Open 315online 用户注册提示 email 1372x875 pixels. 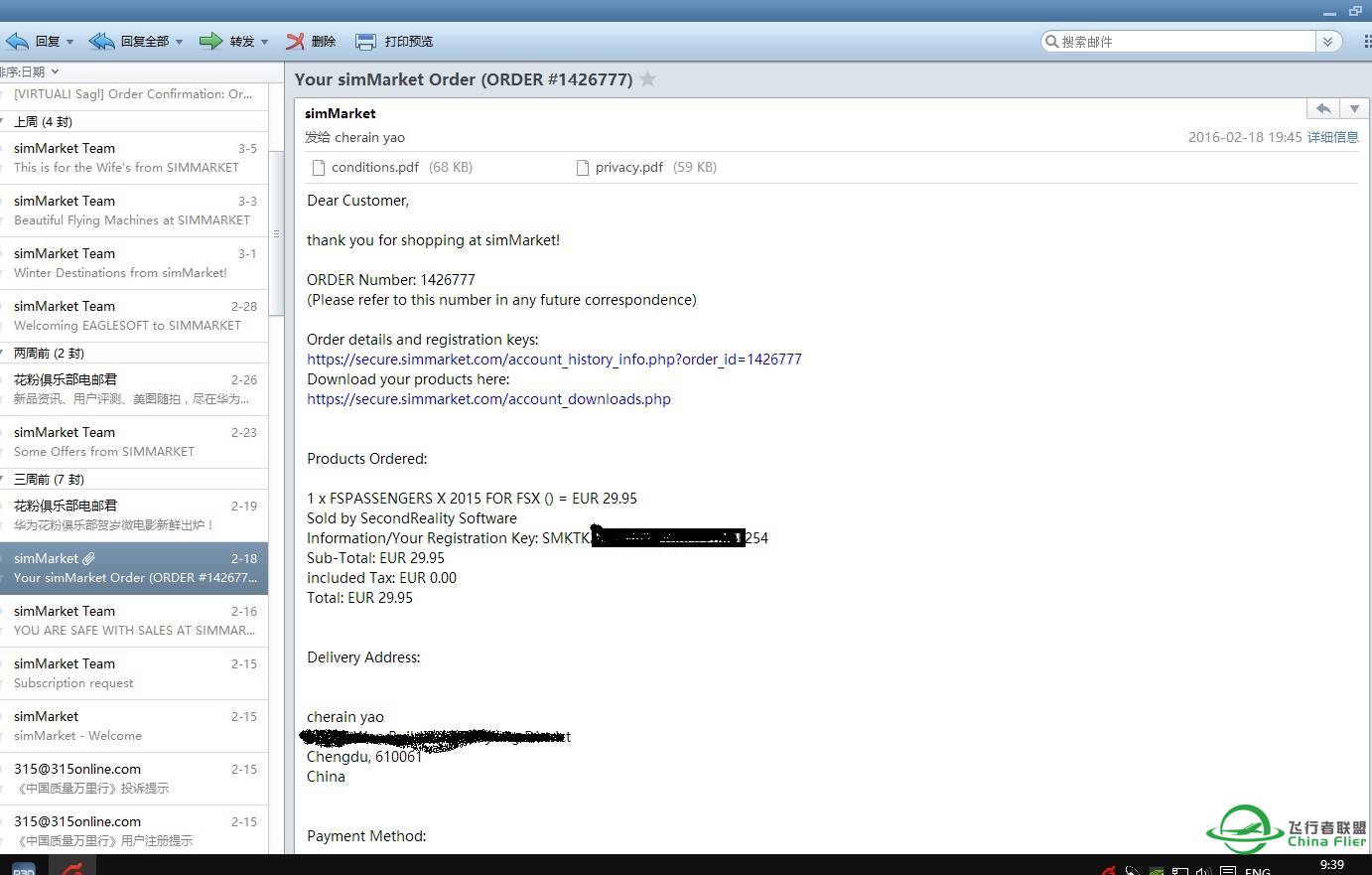(x=134, y=830)
